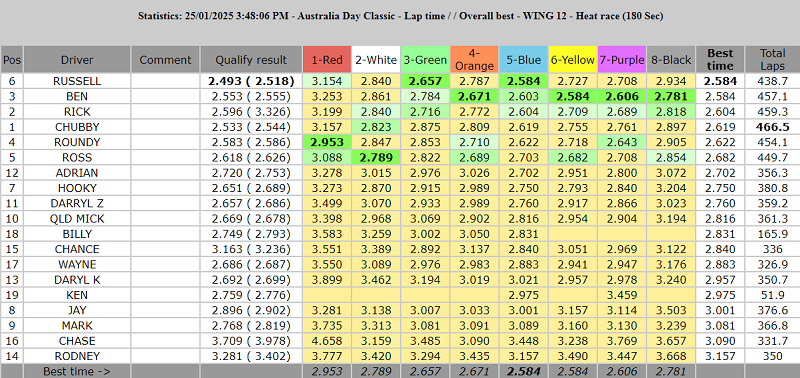Click driver name RICK
Viewport: 800px width, 378px height.
[77, 112]
